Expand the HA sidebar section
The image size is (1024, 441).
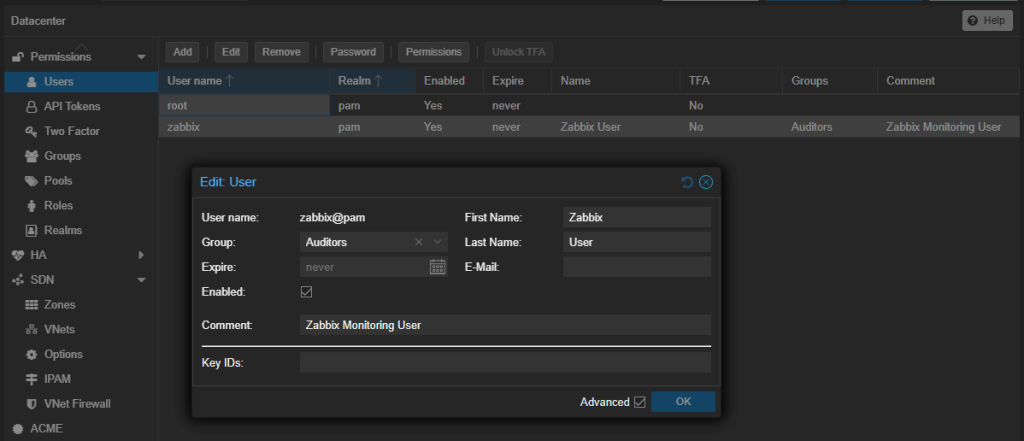[141, 255]
